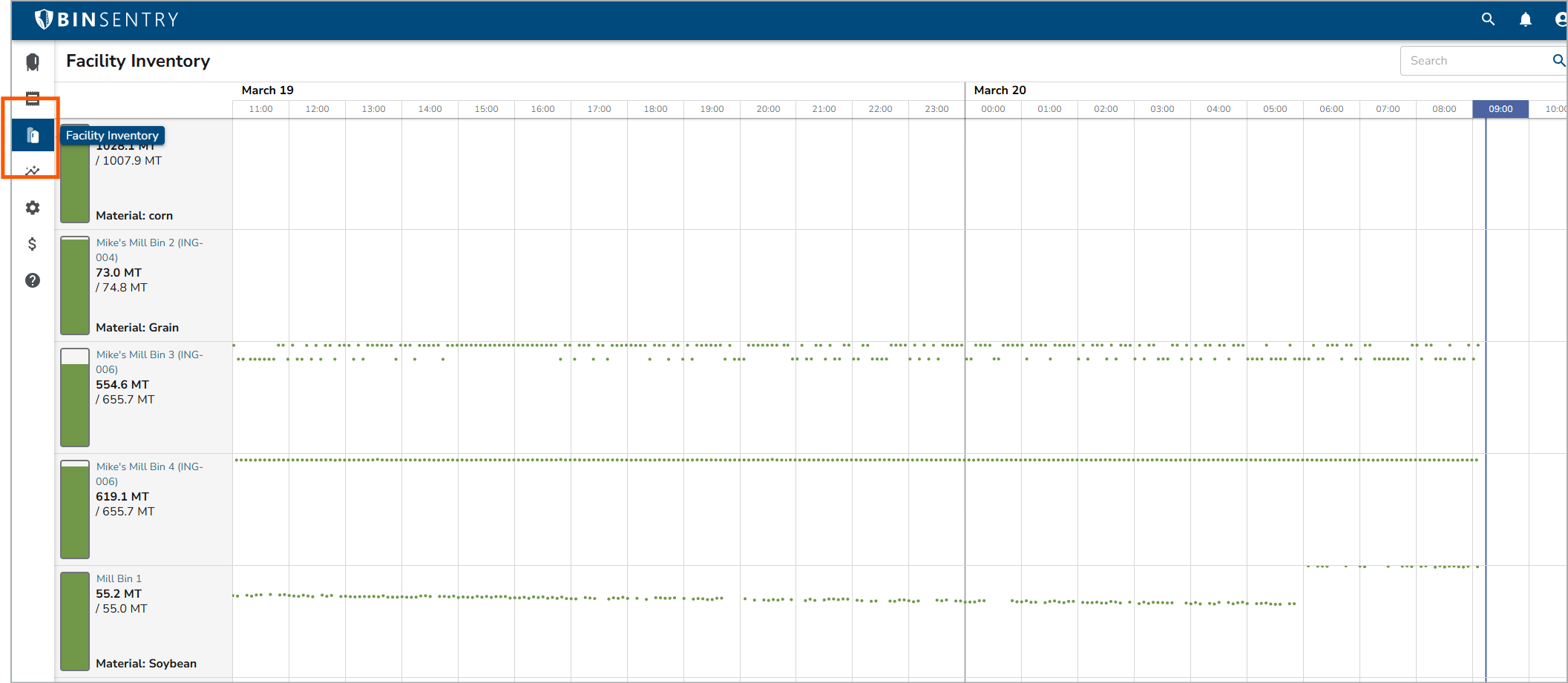Image resolution: width=1568 pixels, height=683 pixels.
Task: Click the Facility Inventory tooltip label
Action: [112, 135]
